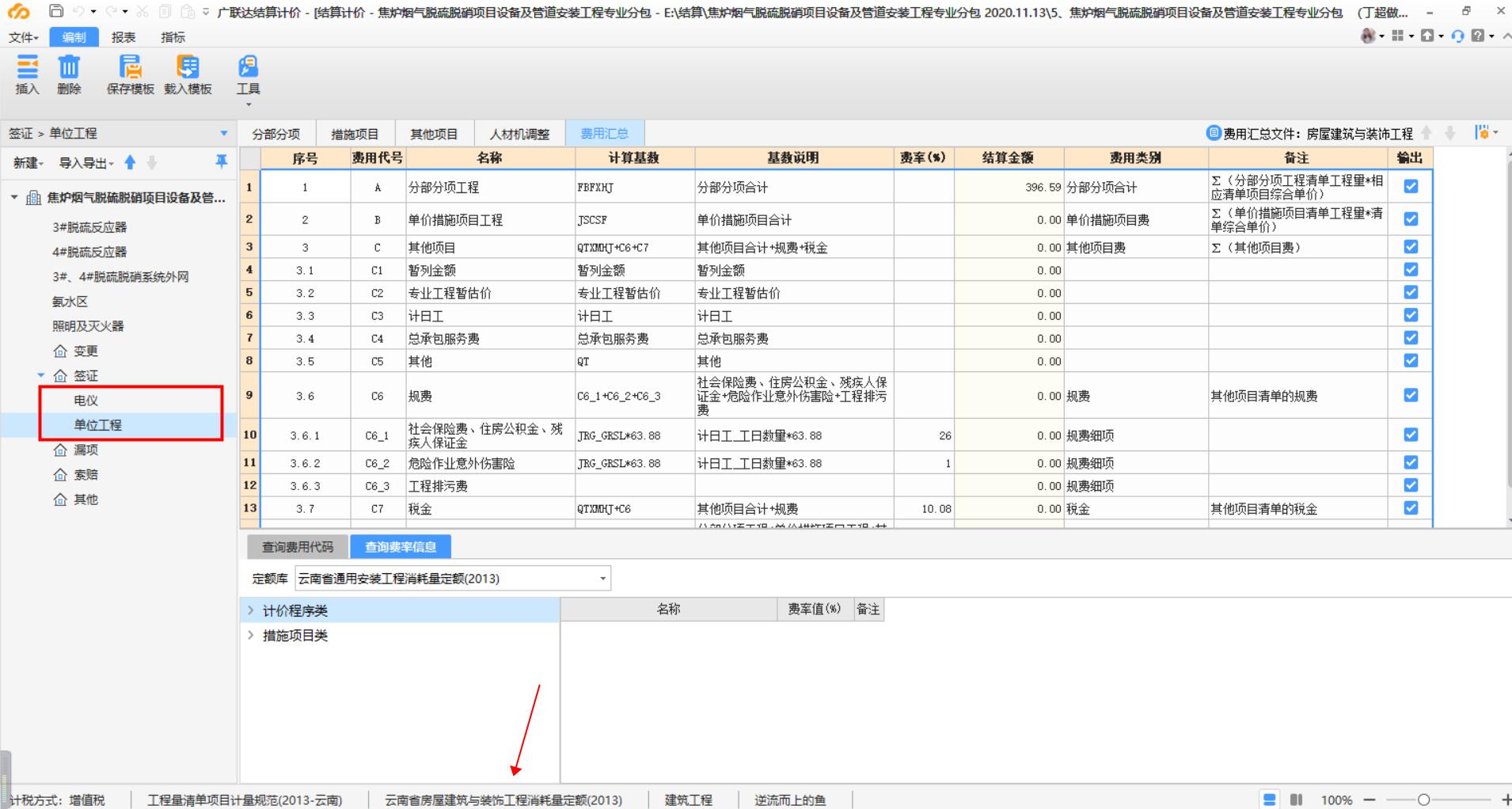Uncheck output checkbox for 分部分项工程 row
The image size is (1512, 809).
click(1411, 186)
